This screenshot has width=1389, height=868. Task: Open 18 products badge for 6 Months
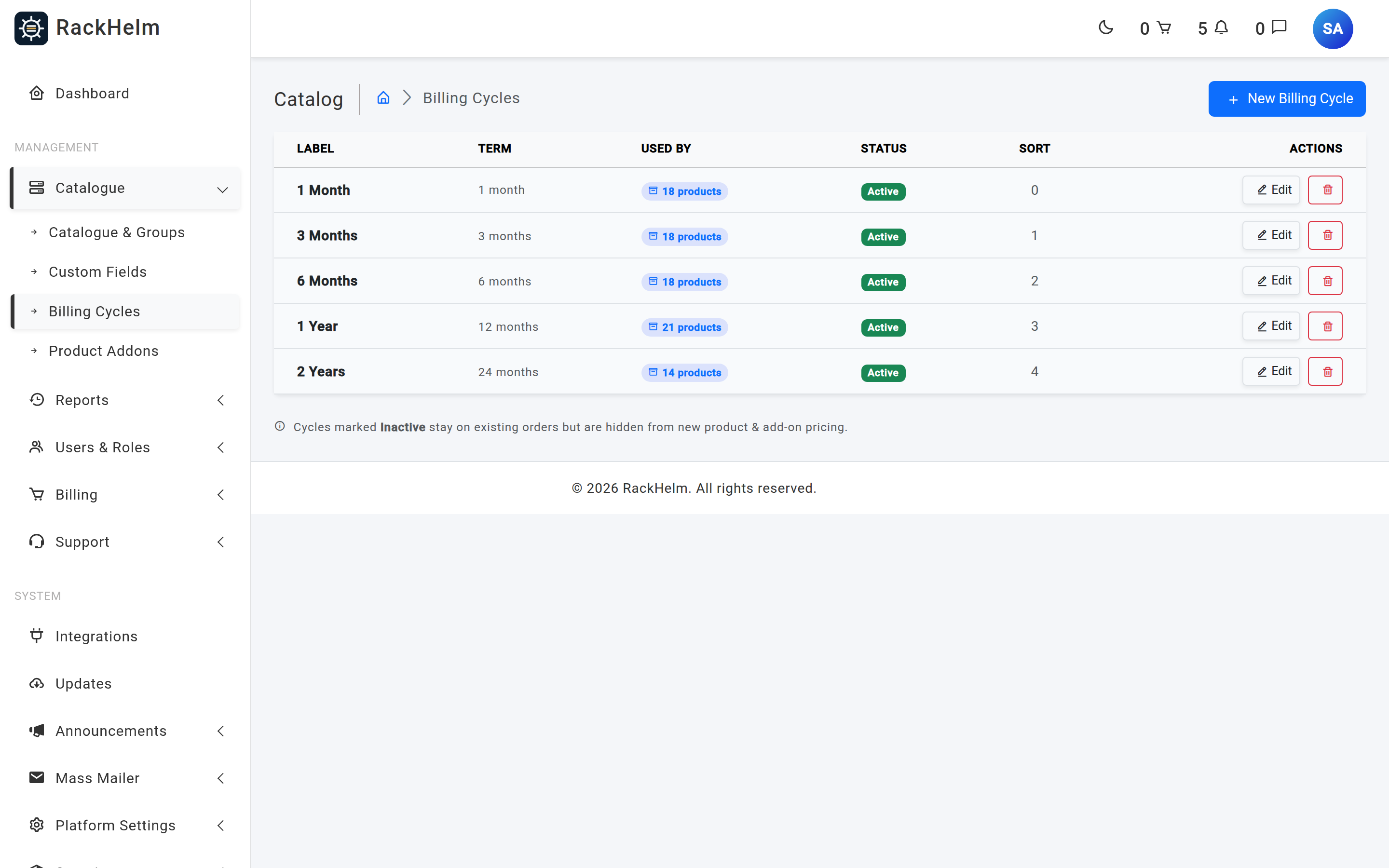684,282
